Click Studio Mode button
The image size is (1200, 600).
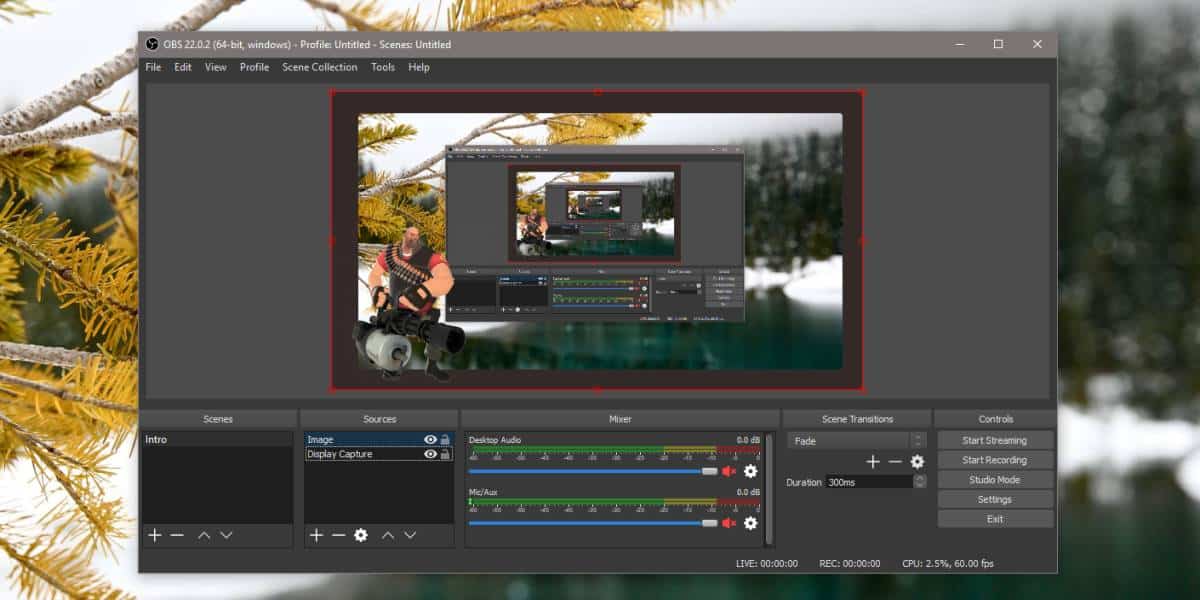[995, 480]
